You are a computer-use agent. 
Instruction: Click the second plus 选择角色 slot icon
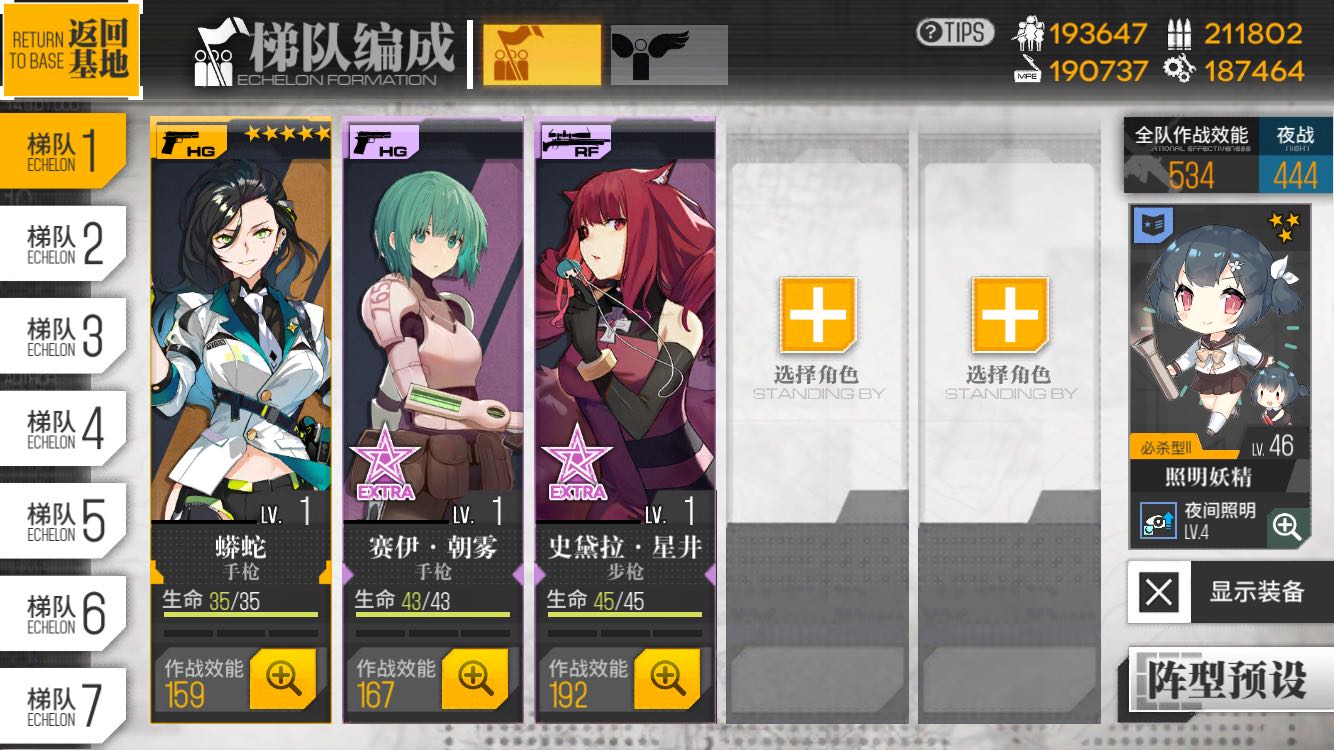1009,314
